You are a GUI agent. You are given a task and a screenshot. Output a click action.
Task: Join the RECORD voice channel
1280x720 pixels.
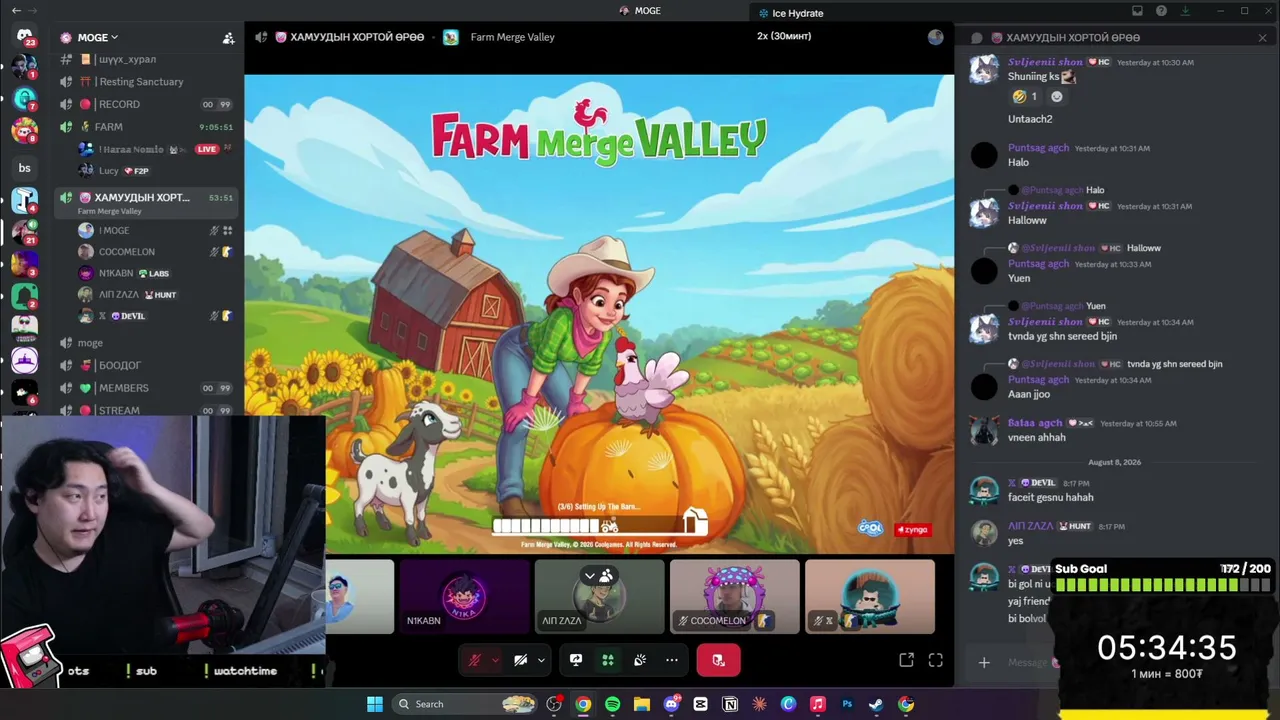click(147, 104)
